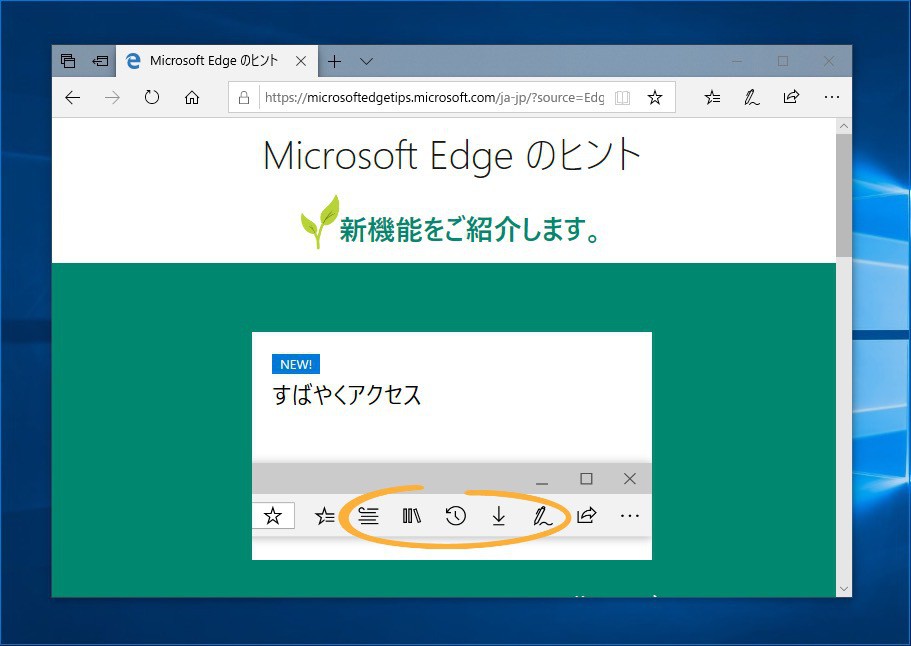
Task: Close the Edge window
Action: click(x=829, y=61)
